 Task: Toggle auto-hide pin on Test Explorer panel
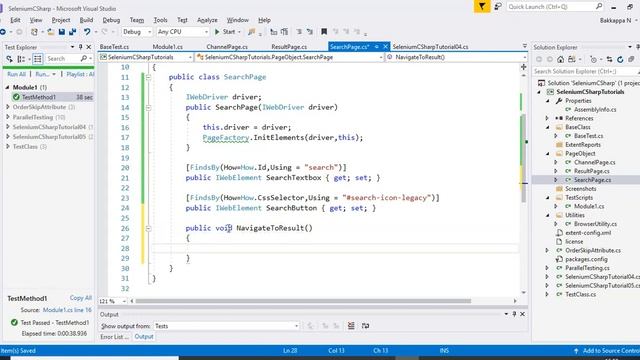point(80,47)
